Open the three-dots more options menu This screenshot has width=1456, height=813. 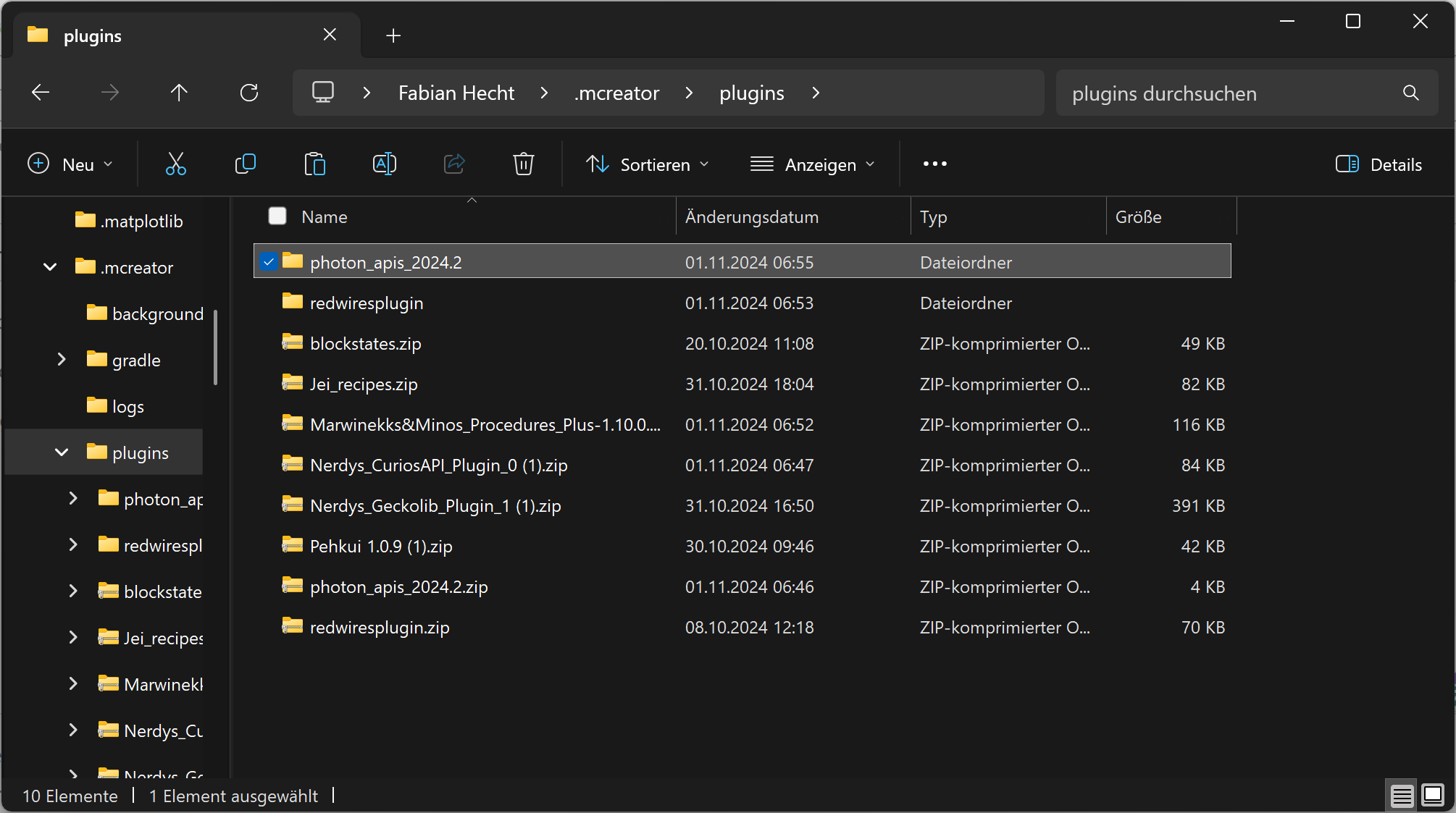coord(935,164)
